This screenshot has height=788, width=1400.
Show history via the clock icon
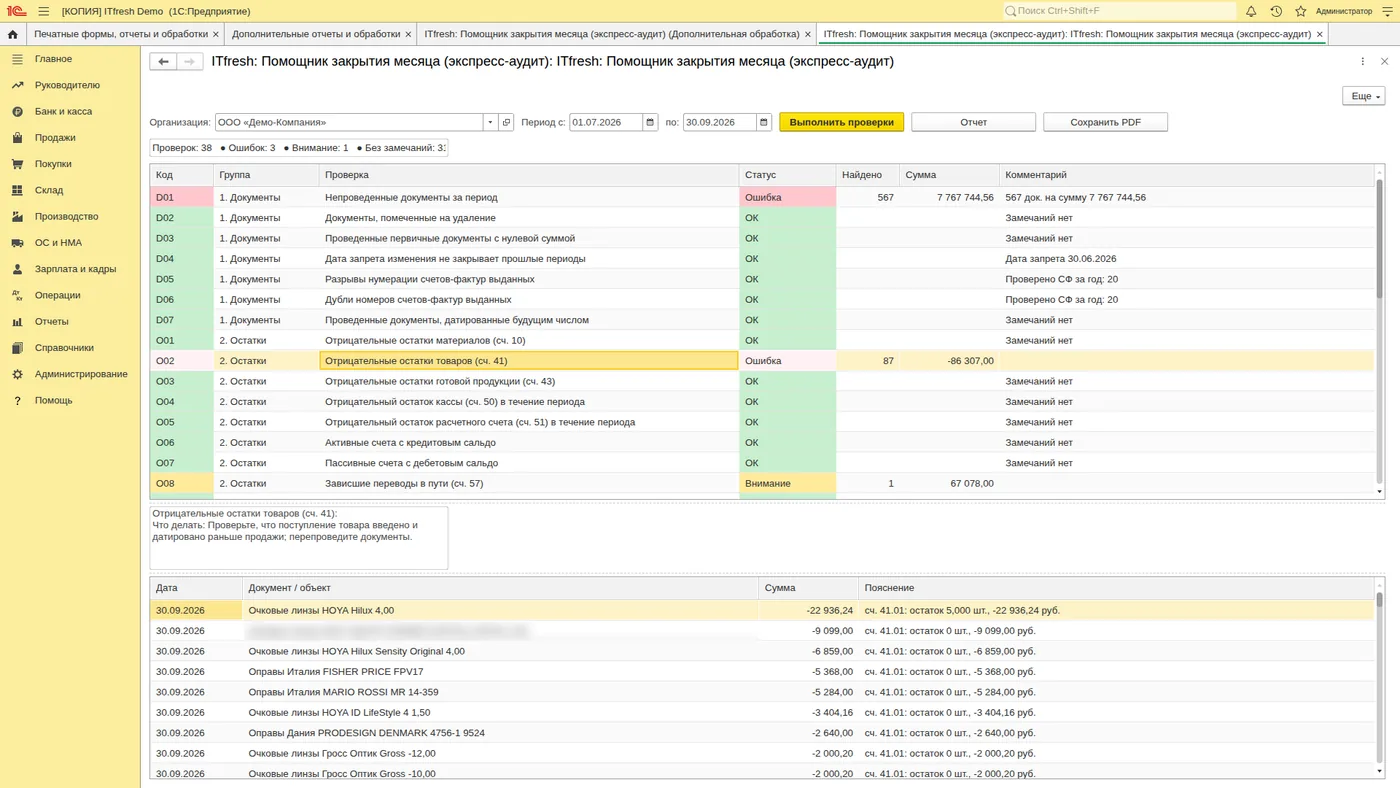pos(1276,11)
